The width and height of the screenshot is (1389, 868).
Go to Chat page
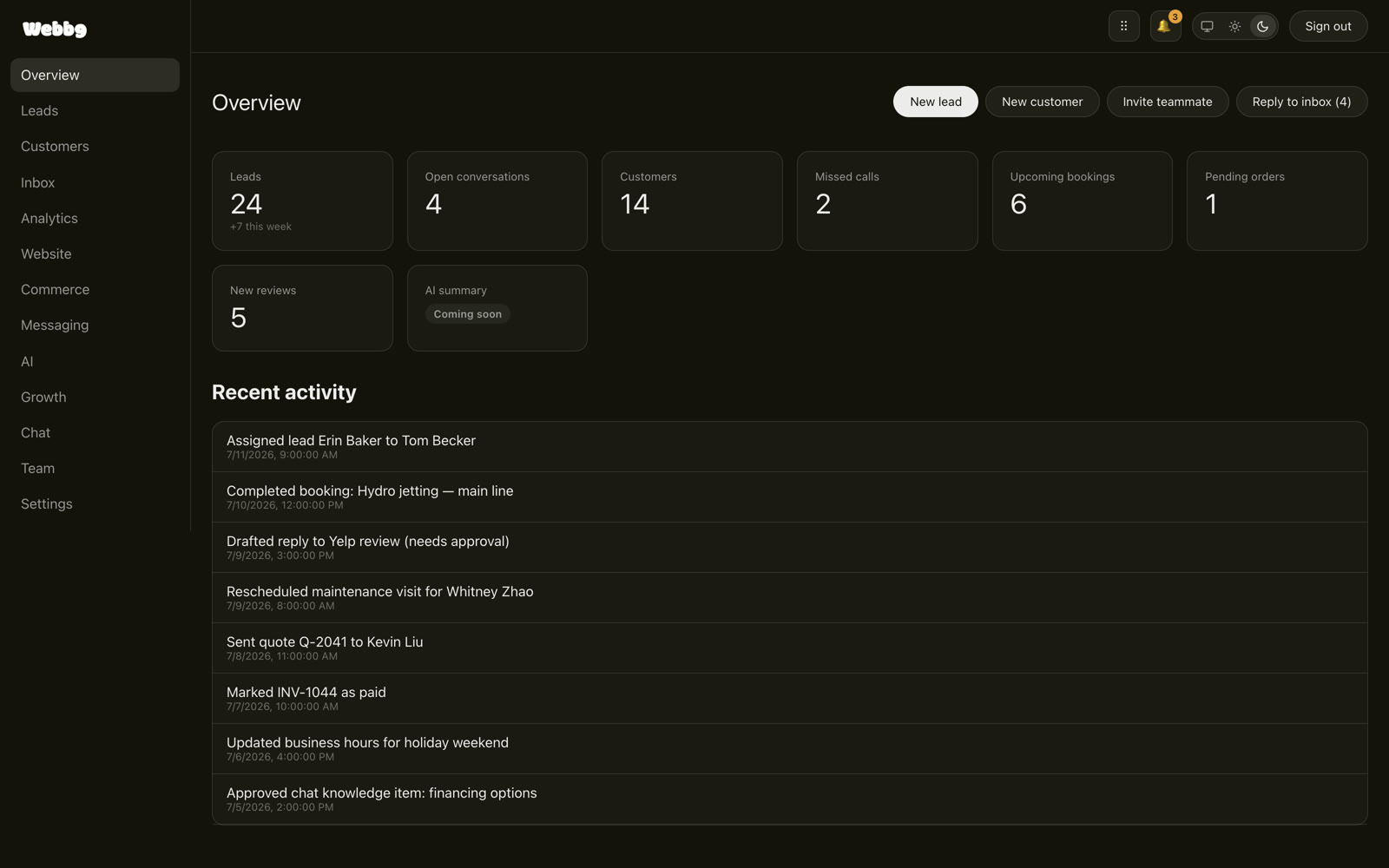(x=95, y=432)
